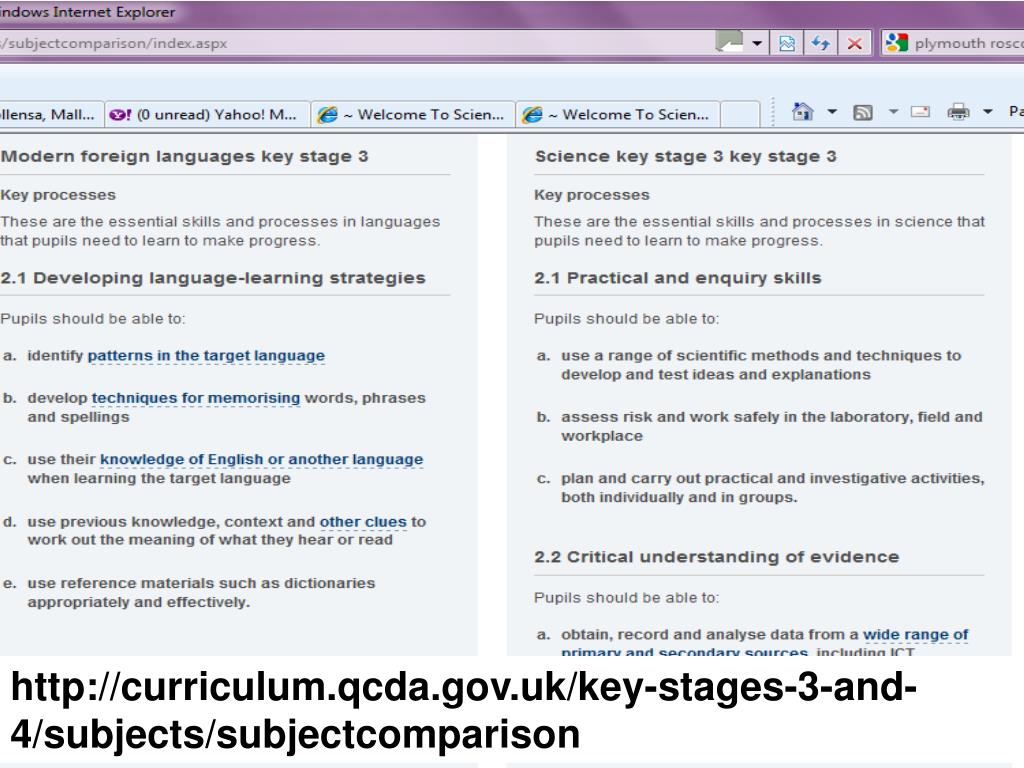1024x768 pixels.
Task: Click '2.1 Developing language-learning strategies' heading
Action: (x=213, y=278)
